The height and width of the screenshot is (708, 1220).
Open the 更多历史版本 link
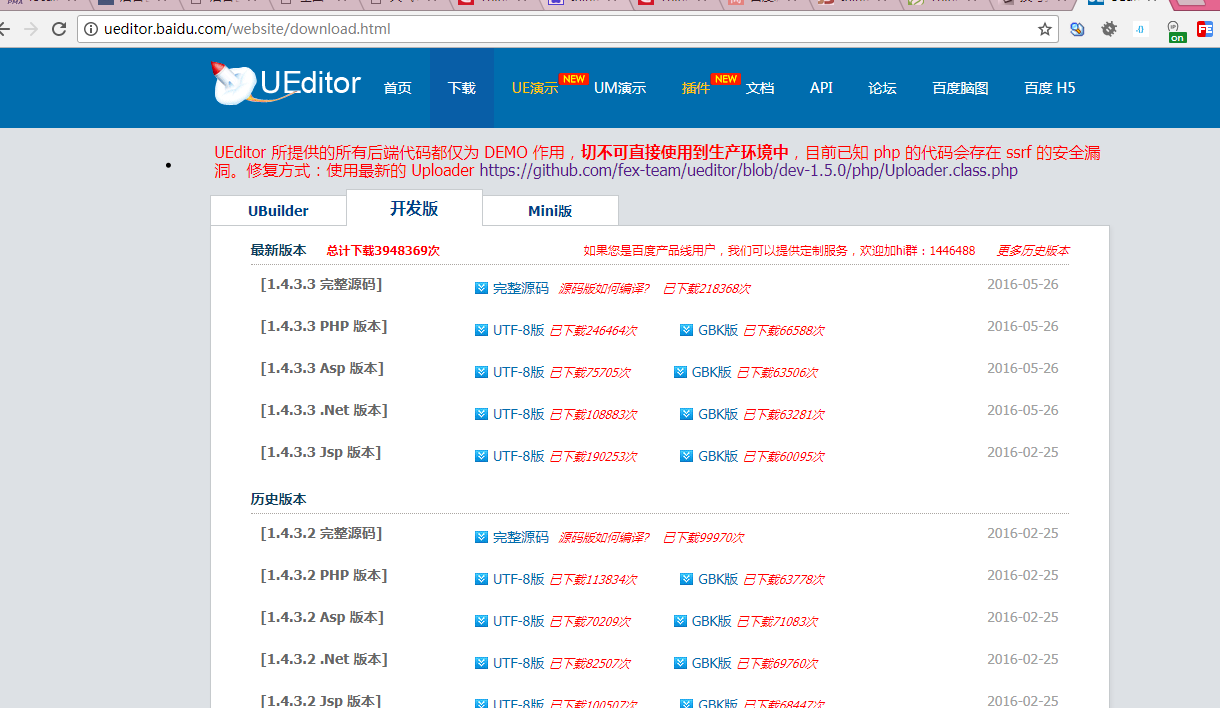[1033, 251]
